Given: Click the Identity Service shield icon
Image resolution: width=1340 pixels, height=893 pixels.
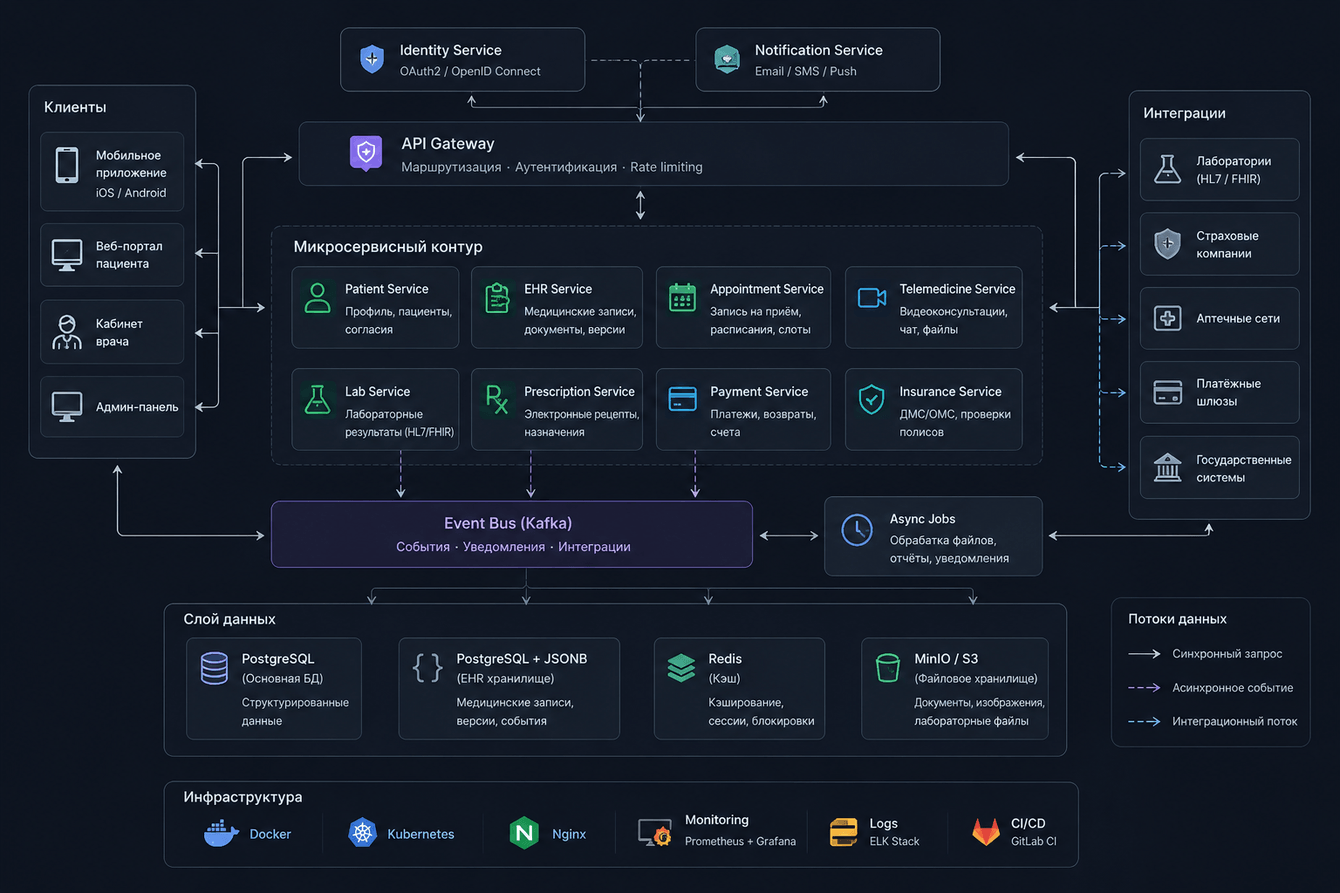Looking at the screenshot, I should coord(371,59).
